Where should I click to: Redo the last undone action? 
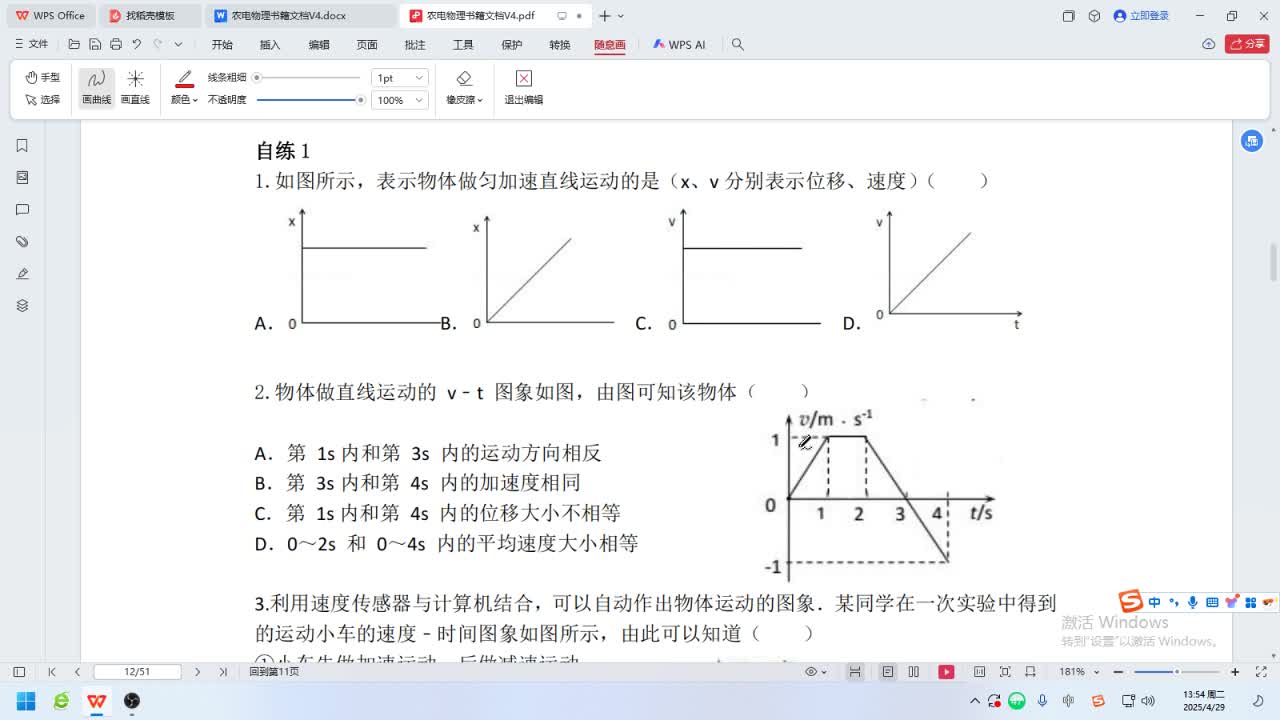tap(158, 44)
